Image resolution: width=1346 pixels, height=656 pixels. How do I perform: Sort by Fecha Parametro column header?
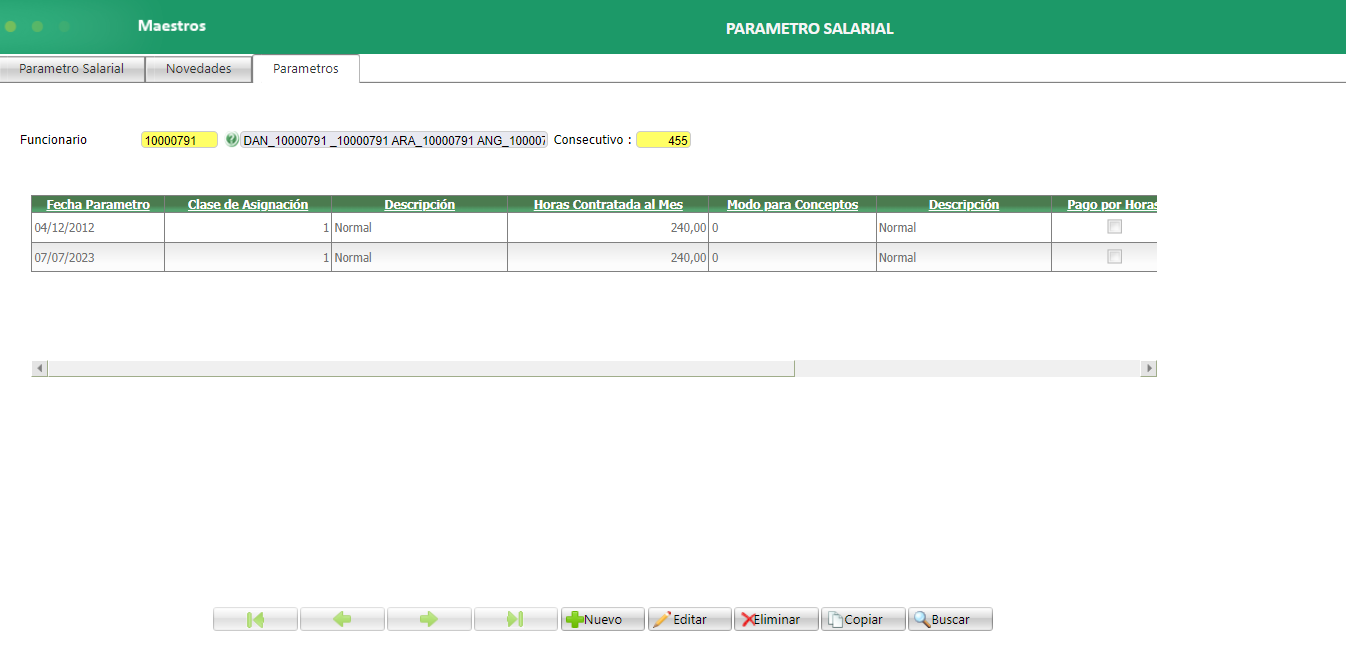tap(98, 205)
